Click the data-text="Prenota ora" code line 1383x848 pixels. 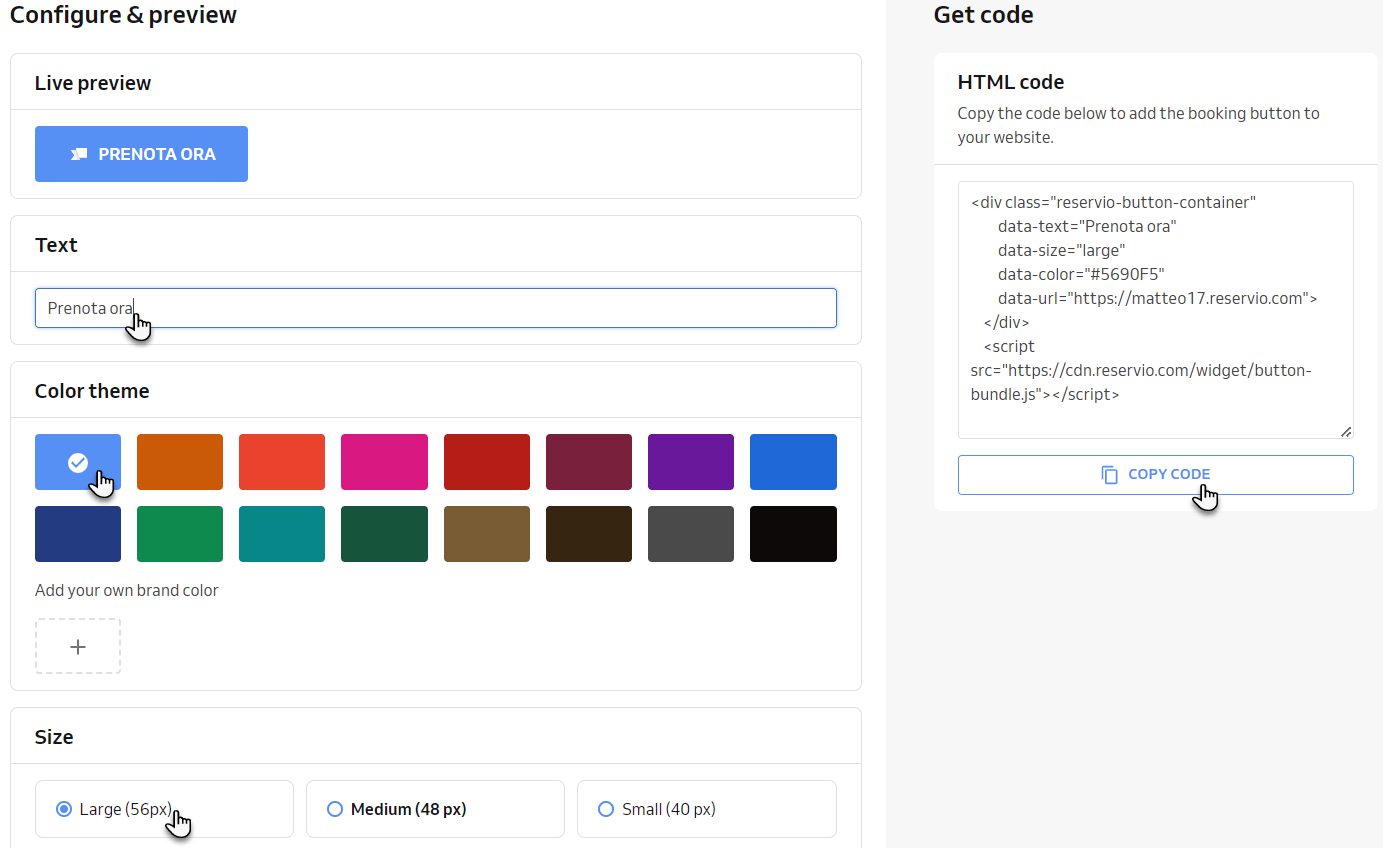tap(1086, 226)
